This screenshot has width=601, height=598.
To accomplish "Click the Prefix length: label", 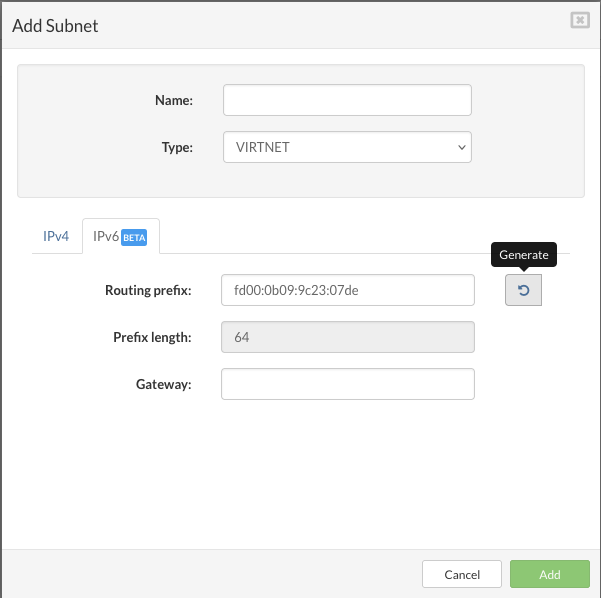I will click(152, 337).
